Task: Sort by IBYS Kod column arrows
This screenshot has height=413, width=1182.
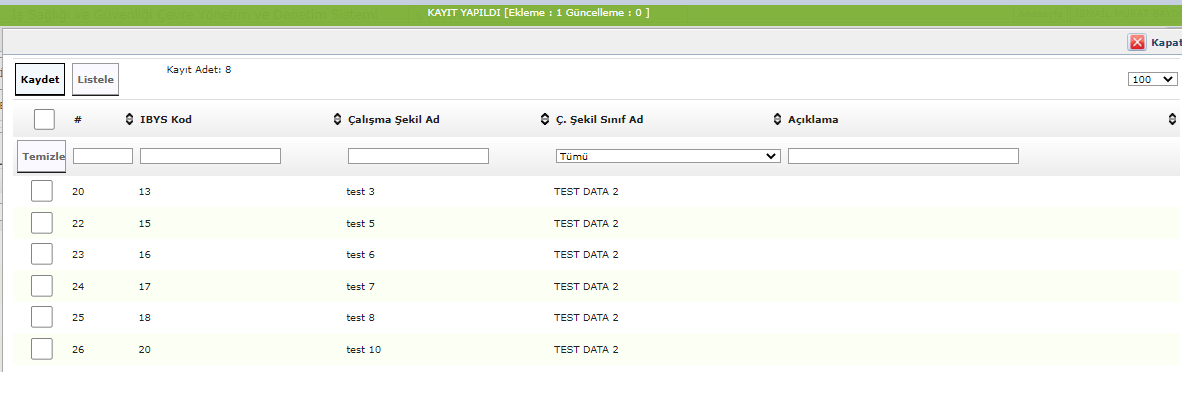Action: [129, 120]
